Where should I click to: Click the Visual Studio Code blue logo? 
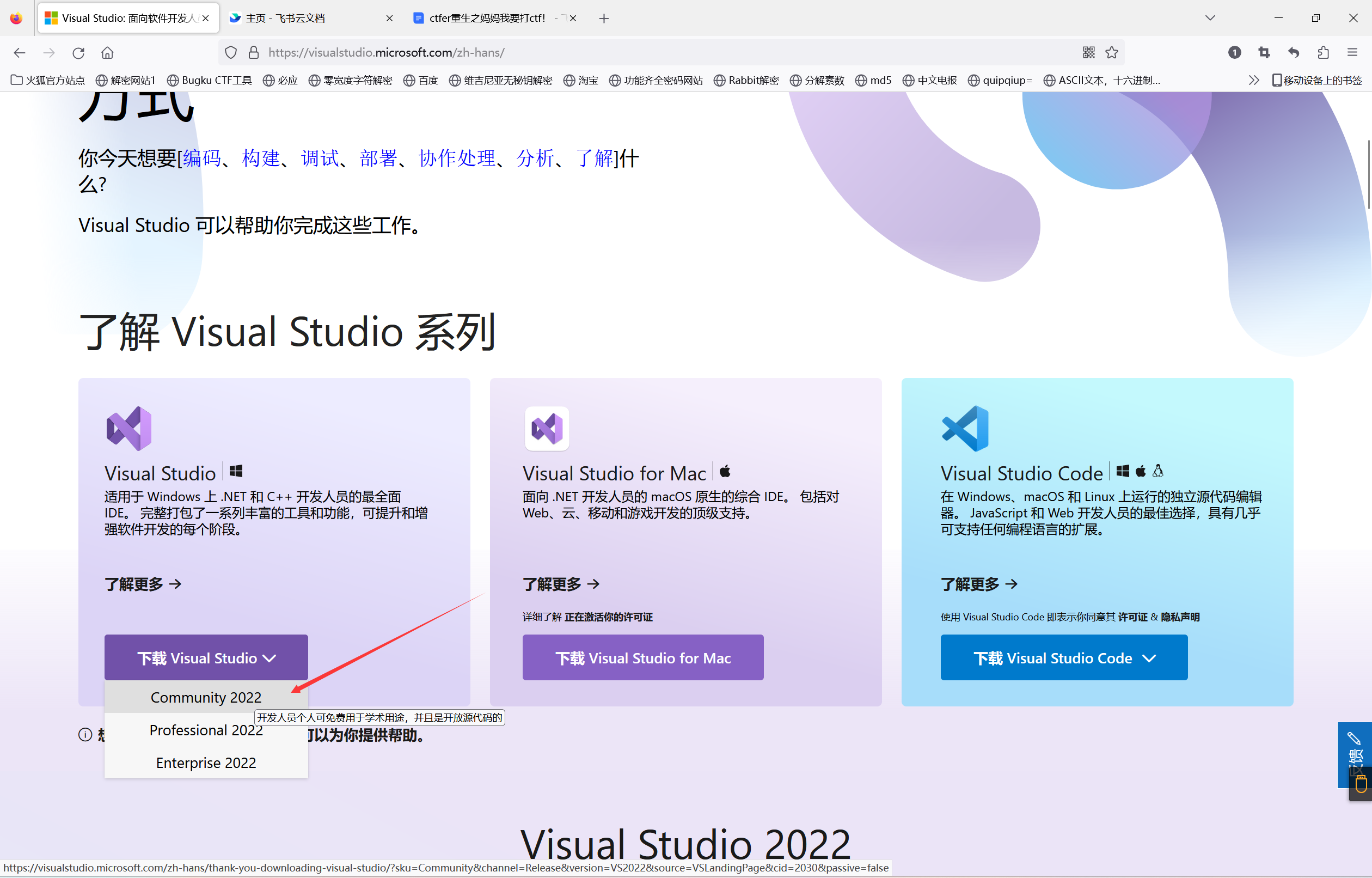pos(966,428)
